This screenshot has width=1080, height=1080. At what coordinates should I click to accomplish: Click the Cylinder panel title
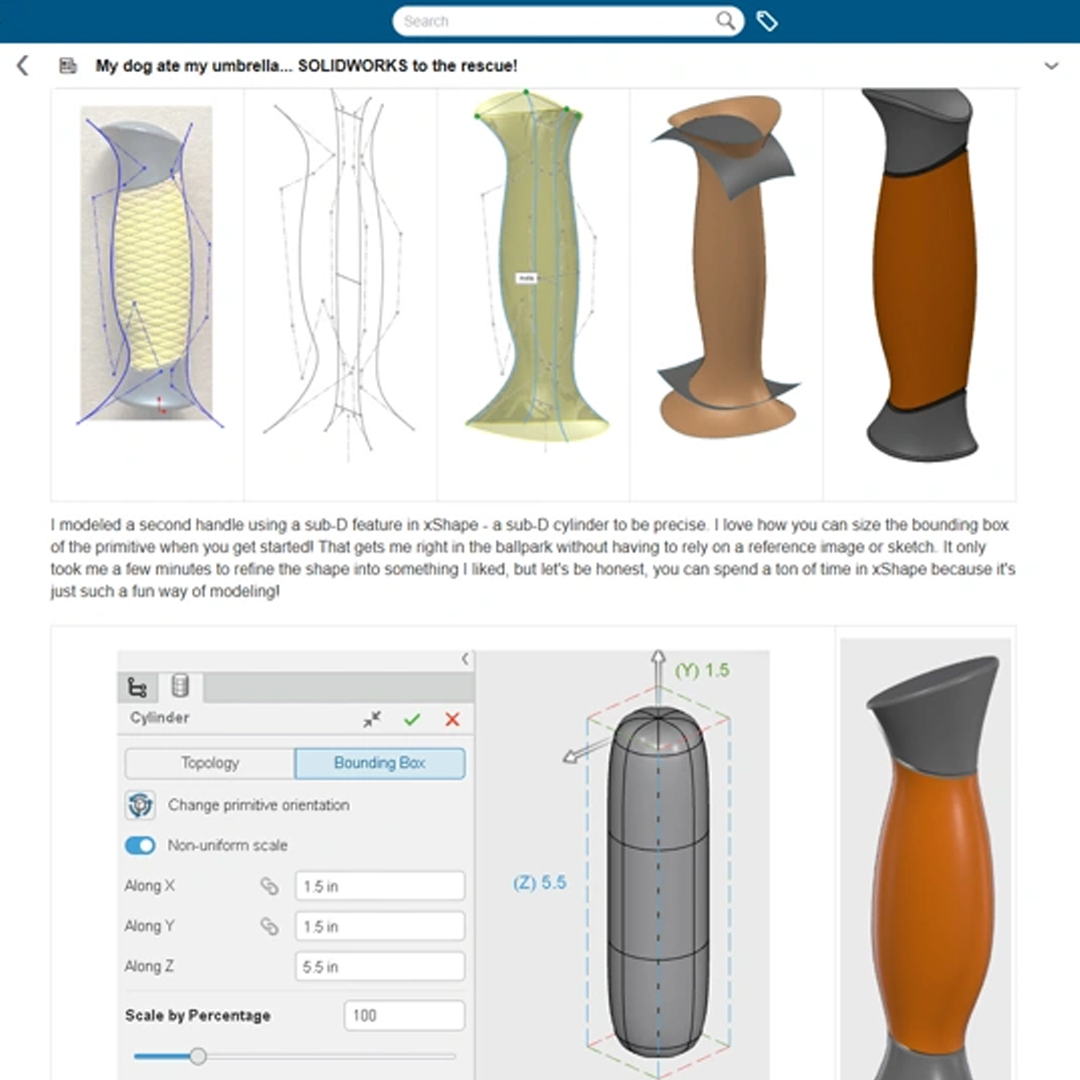(160, 718)
